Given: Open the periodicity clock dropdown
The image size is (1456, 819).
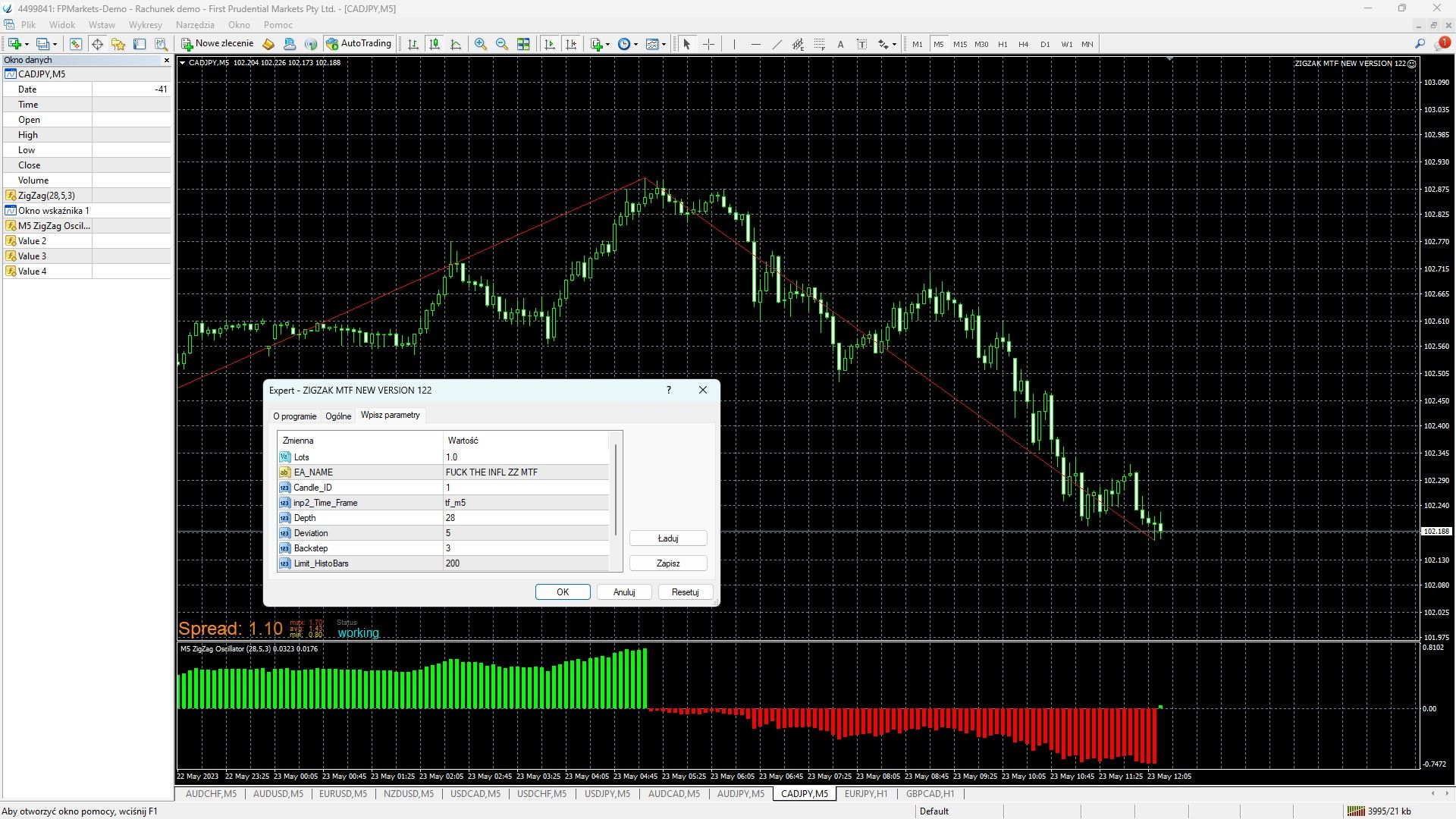Looking at the screenshot, I should pos(635,44).
